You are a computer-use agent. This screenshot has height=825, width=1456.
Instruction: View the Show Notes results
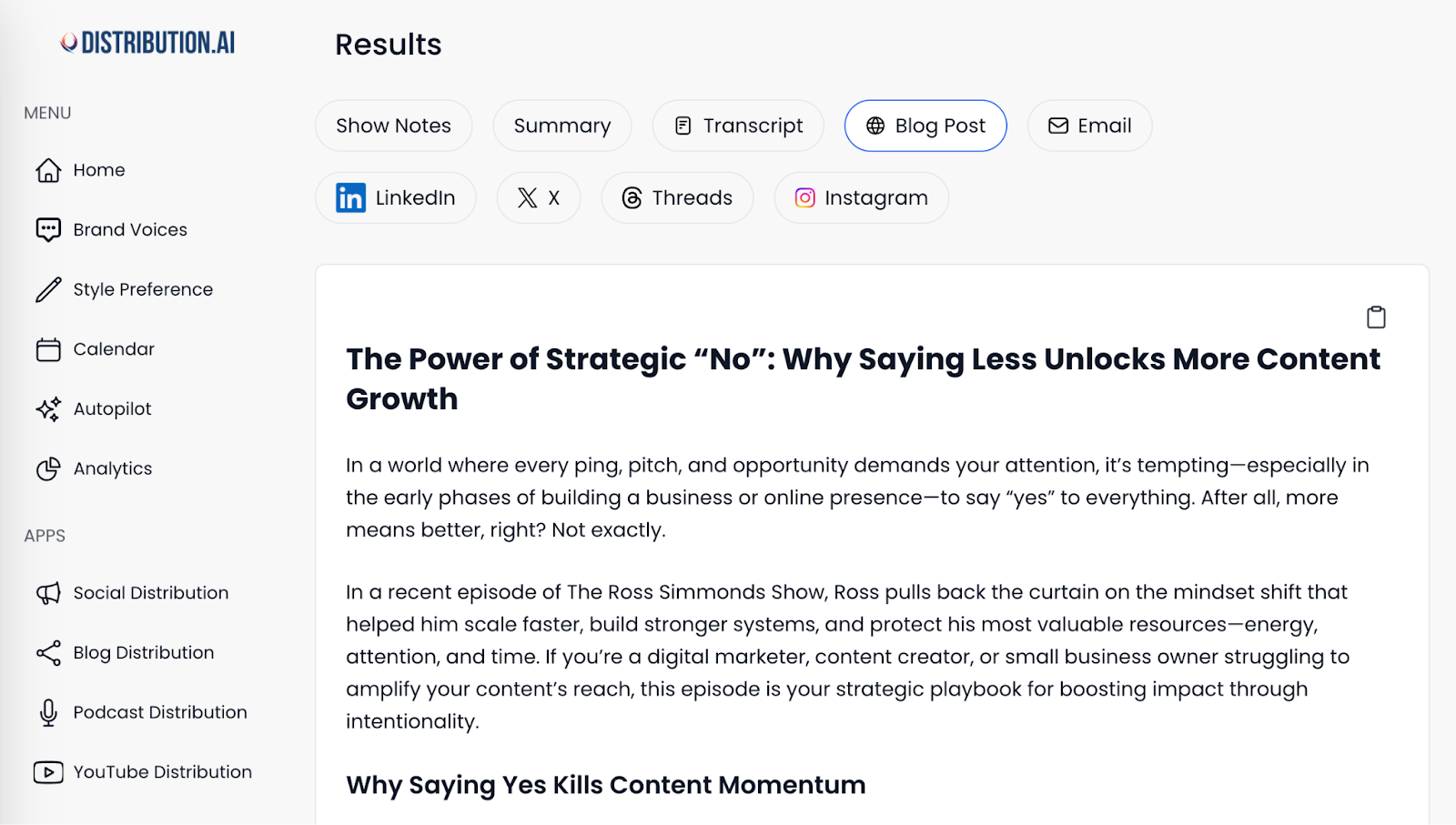pos(393,126)
